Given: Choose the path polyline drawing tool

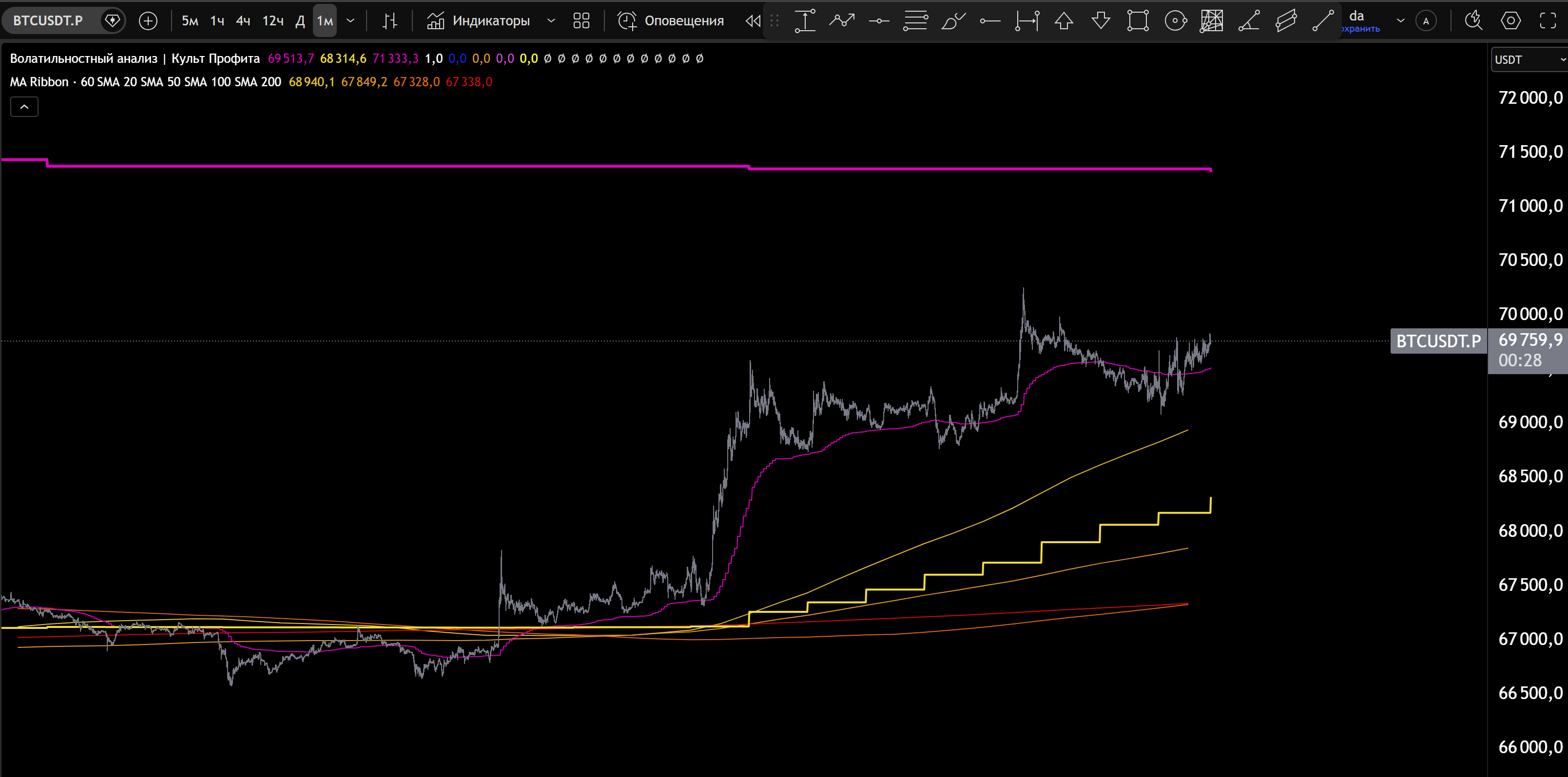Looking at the screenshot, I should [842, 20].
